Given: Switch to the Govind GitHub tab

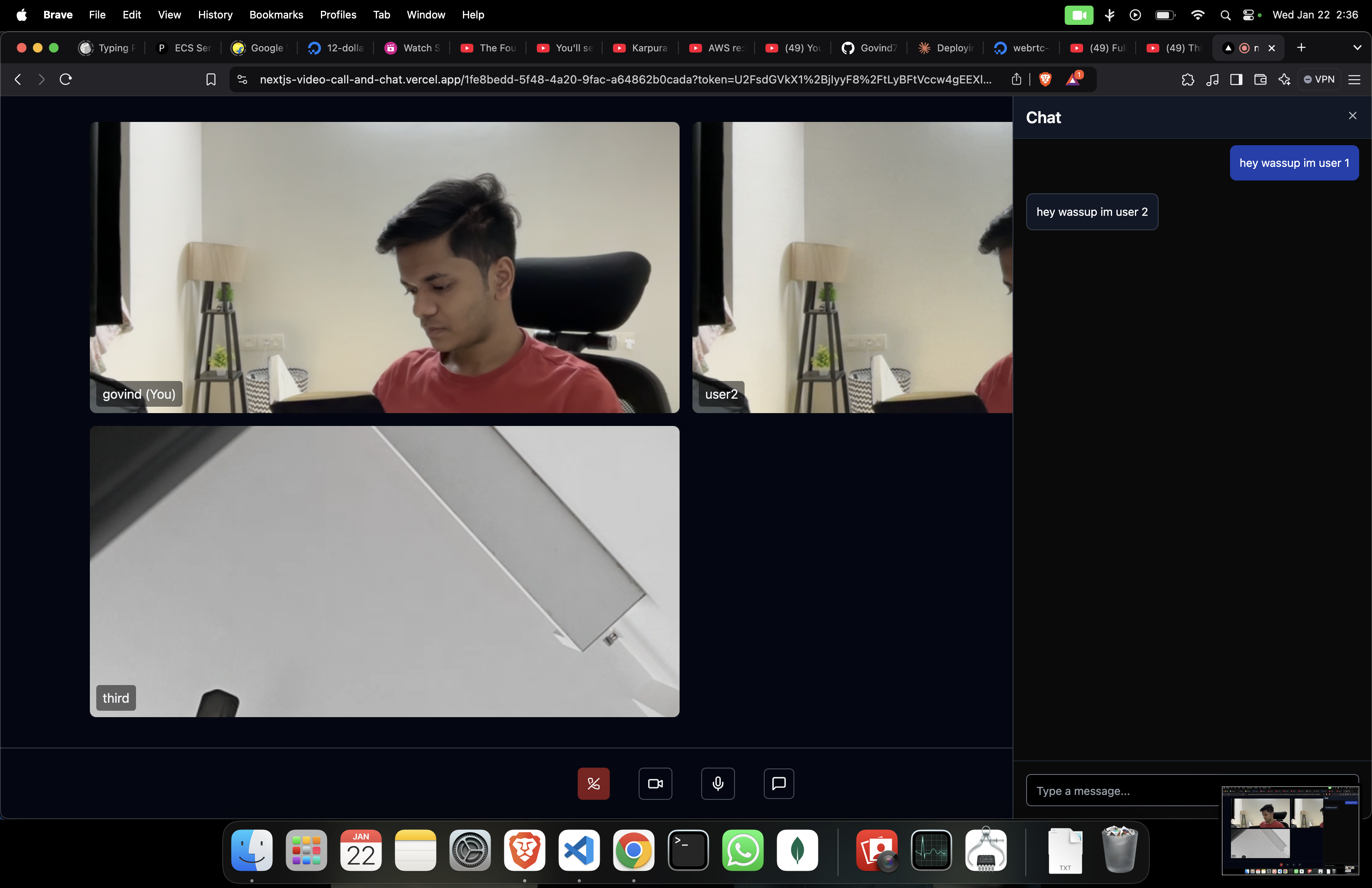Looking at the screenshot, I should (869, 48).
